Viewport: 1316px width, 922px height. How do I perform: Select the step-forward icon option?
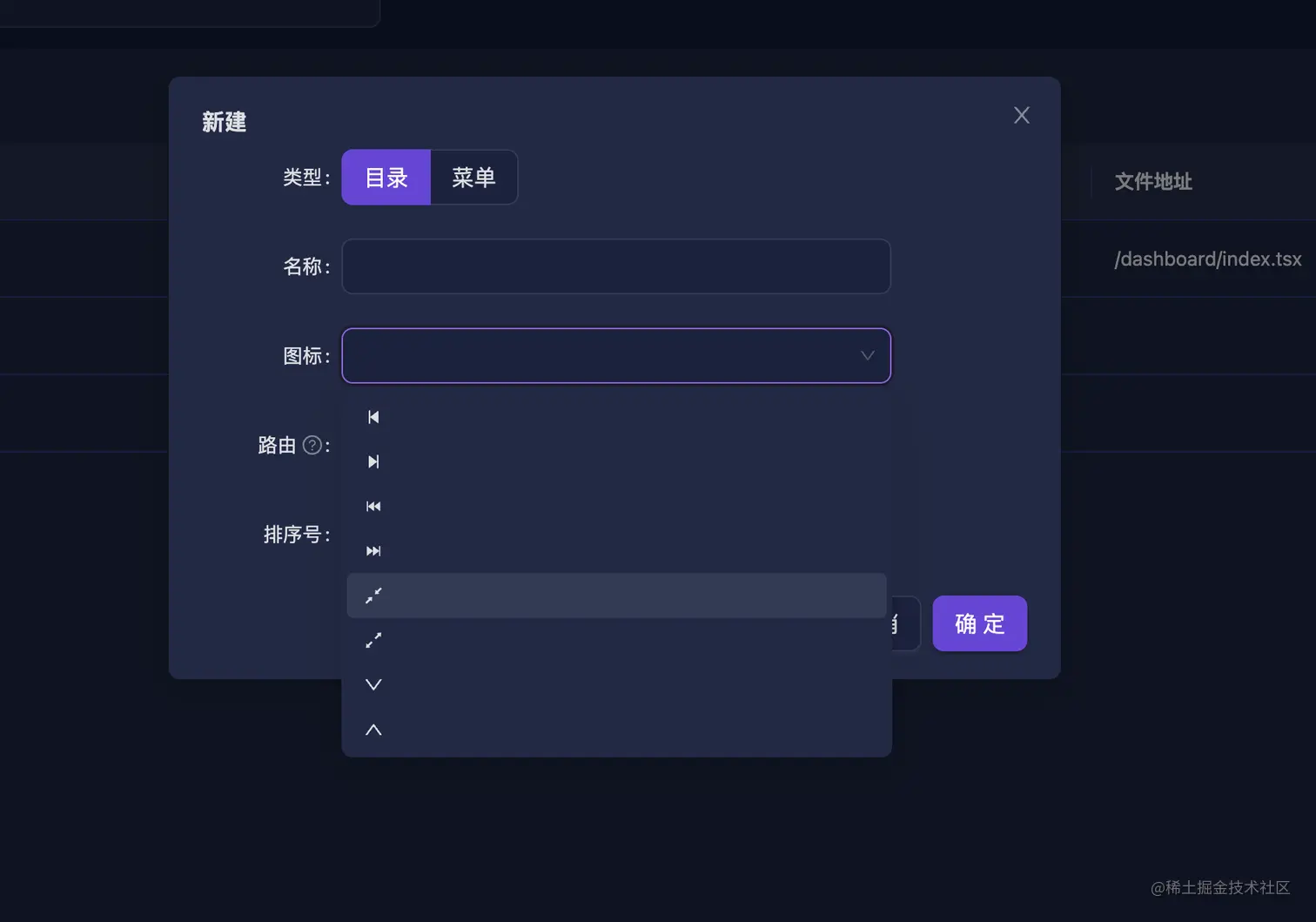tap(616, 461)
